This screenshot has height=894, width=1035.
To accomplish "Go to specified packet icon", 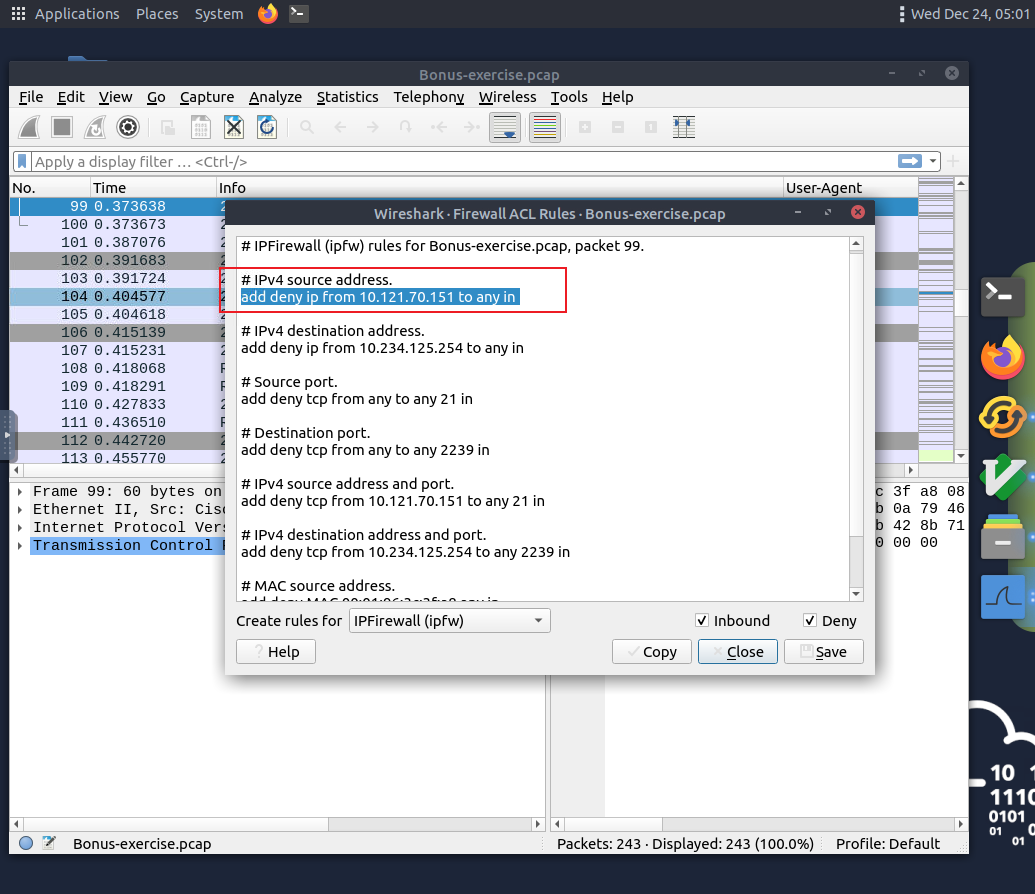I will point(406,127).
